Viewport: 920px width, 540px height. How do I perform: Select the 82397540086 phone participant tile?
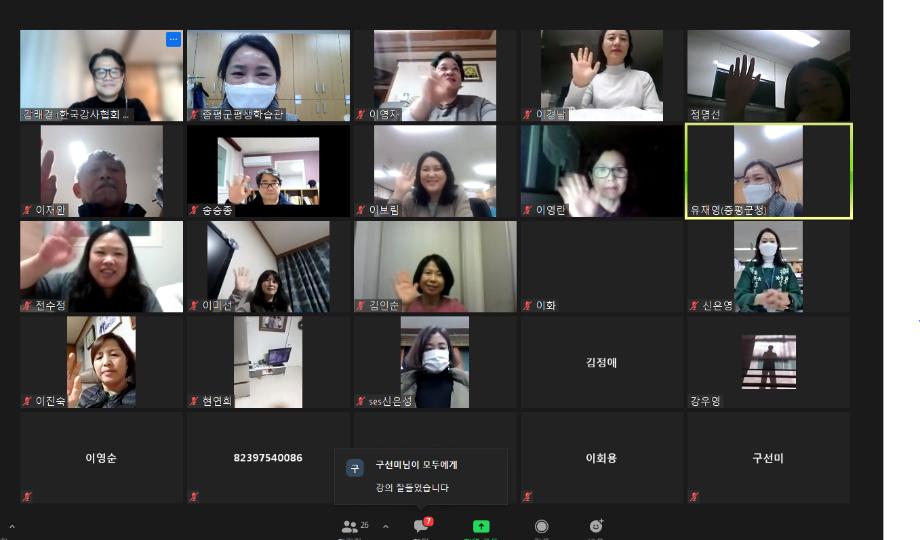pos(268,458)
